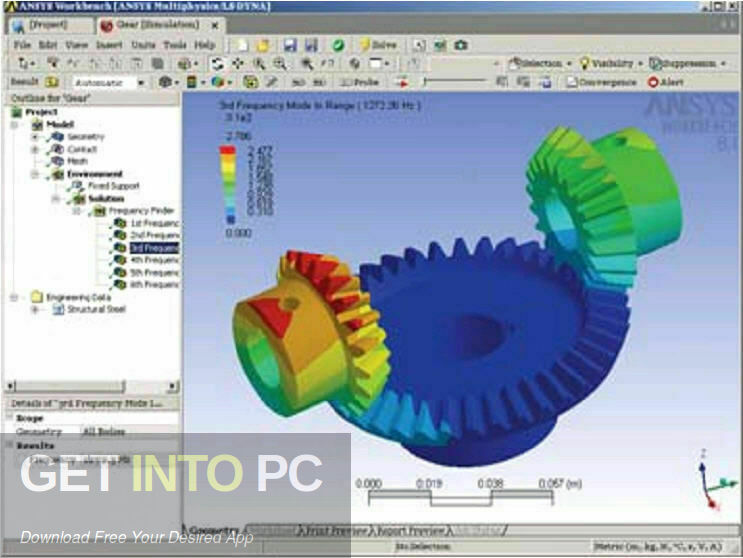743x558 pixels.
Task: Expand the Structural Steel node
Action: pos(35,310)
